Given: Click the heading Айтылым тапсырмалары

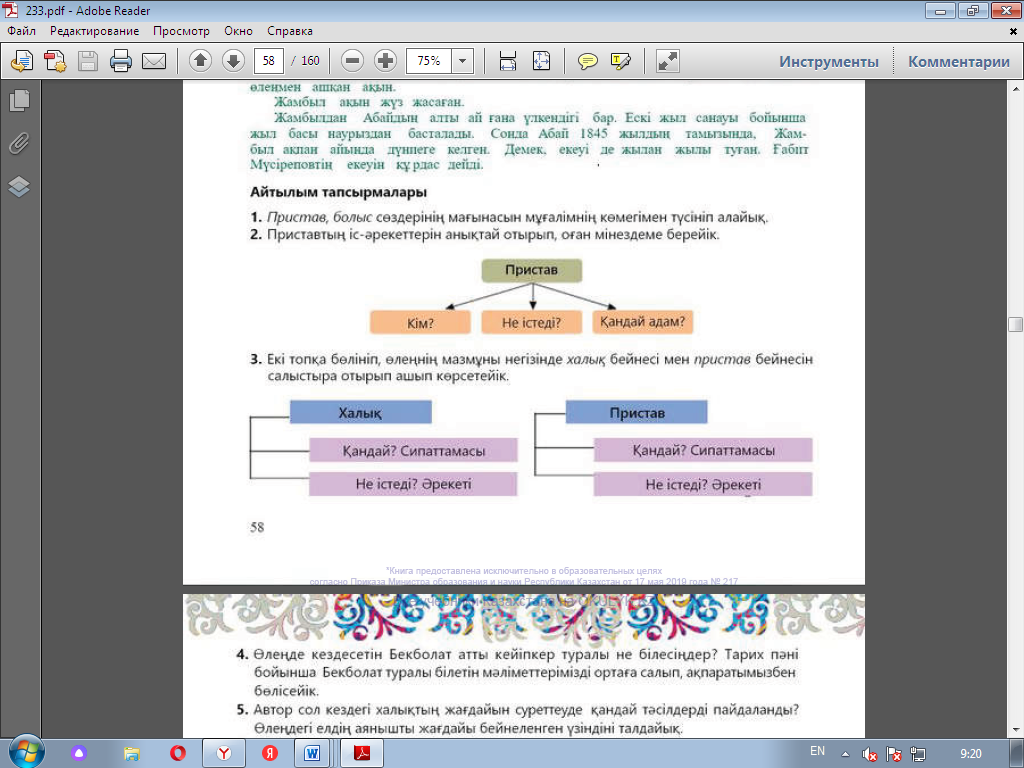Looking at the screenshot, I should click(338, 192).
